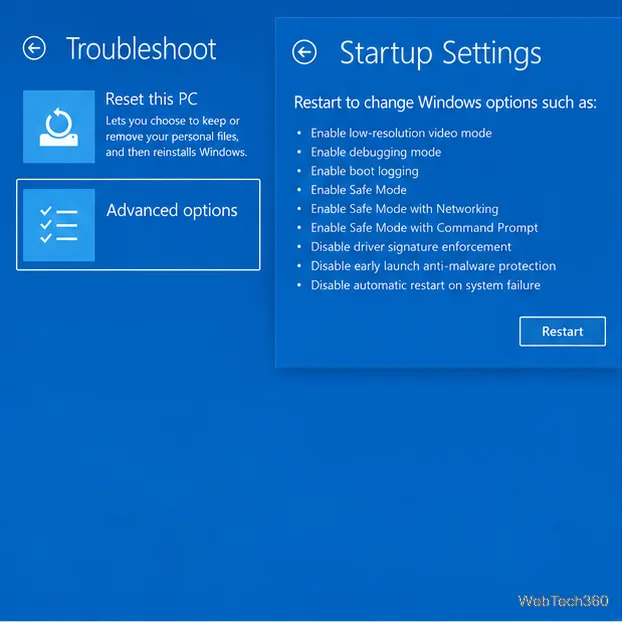This screenshot has height=622, width=622.
Task: Click 'Enable Safe Mode with Networking' text
Action: click(404, 209)
